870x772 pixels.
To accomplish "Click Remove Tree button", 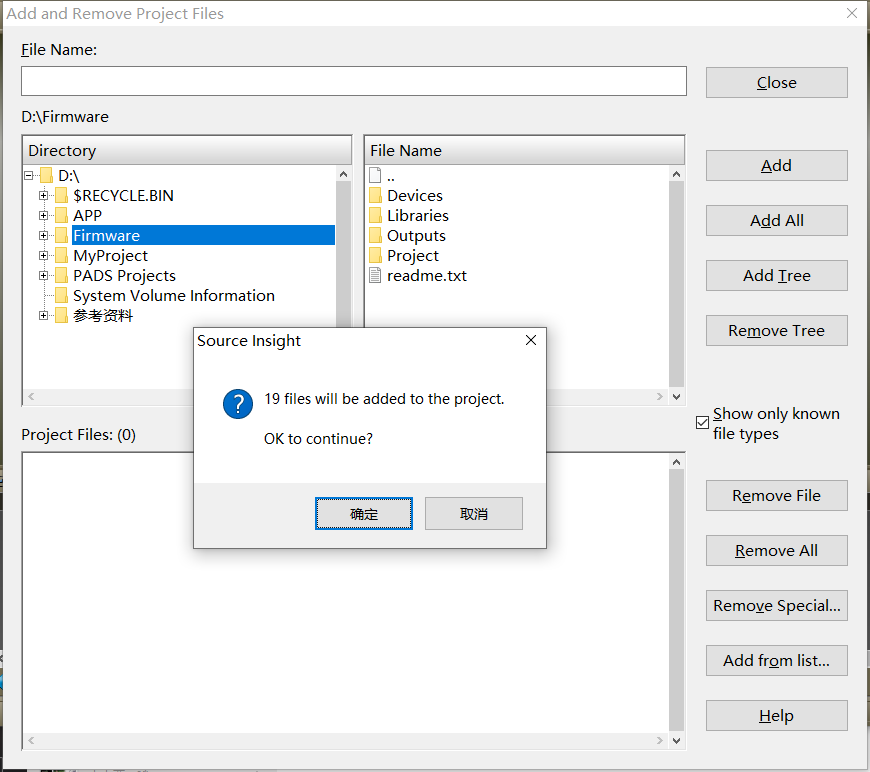I will (x=776, y=330).
